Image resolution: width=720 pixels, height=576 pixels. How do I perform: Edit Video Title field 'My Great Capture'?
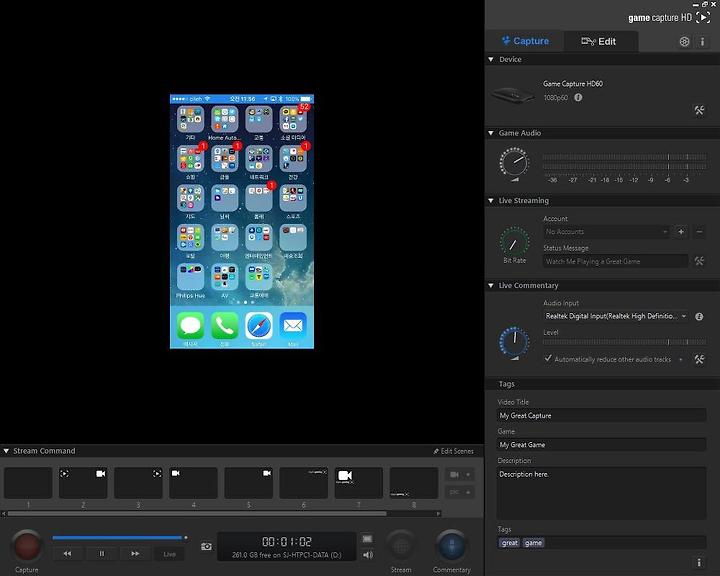[602, 415]
